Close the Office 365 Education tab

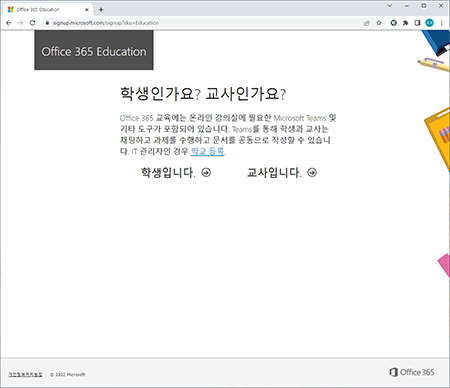coord(87,10)
